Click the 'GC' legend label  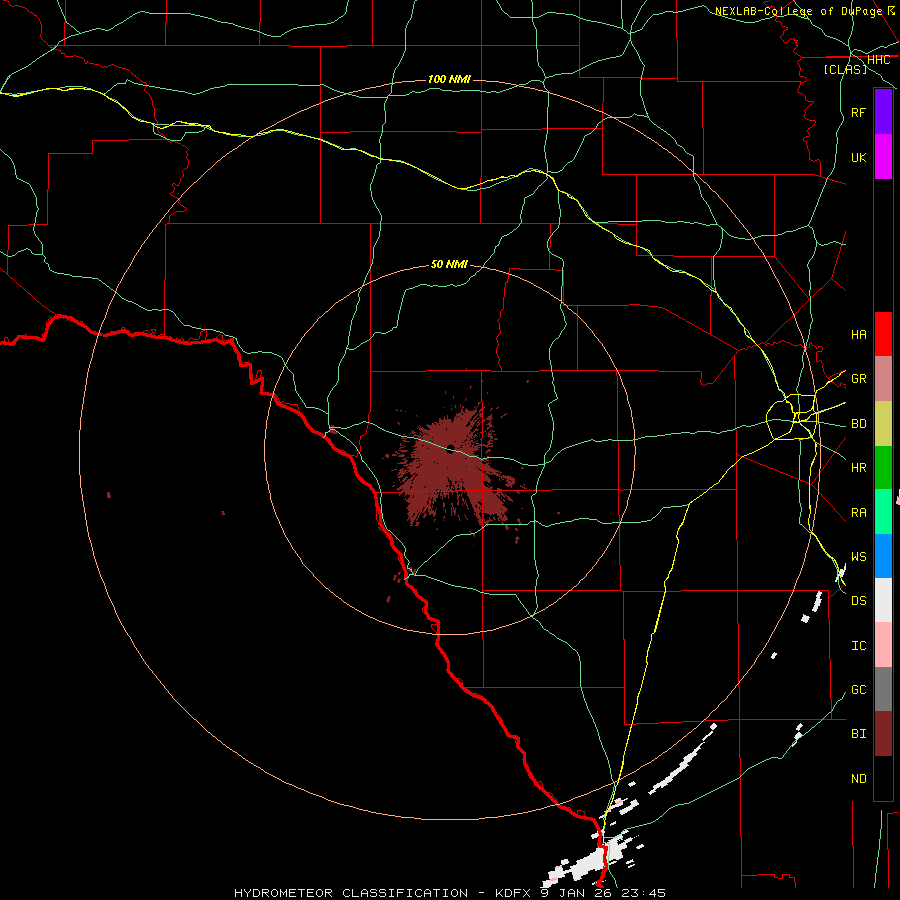(x=858, y=689)
